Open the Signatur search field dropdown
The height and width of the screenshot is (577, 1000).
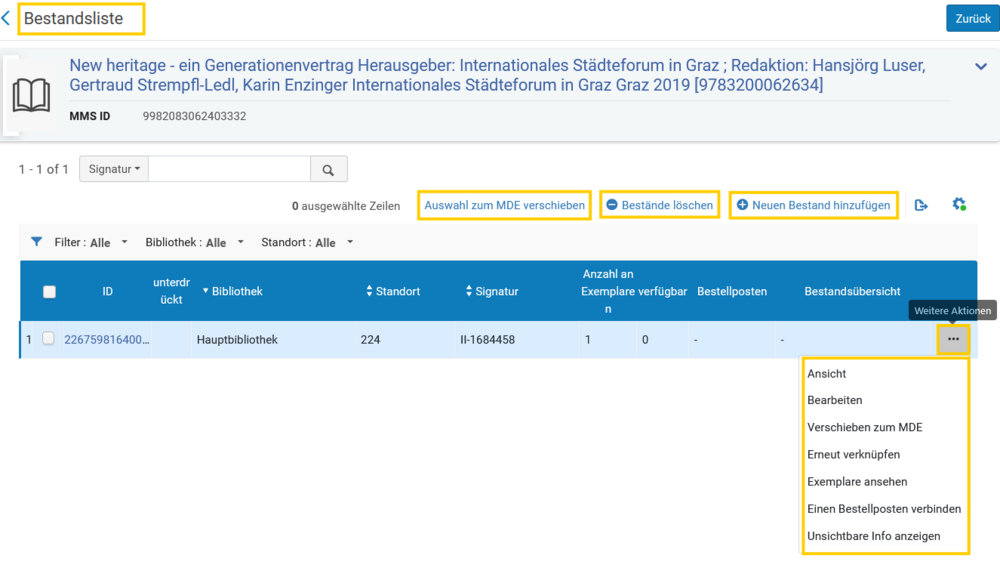[114, 169]
